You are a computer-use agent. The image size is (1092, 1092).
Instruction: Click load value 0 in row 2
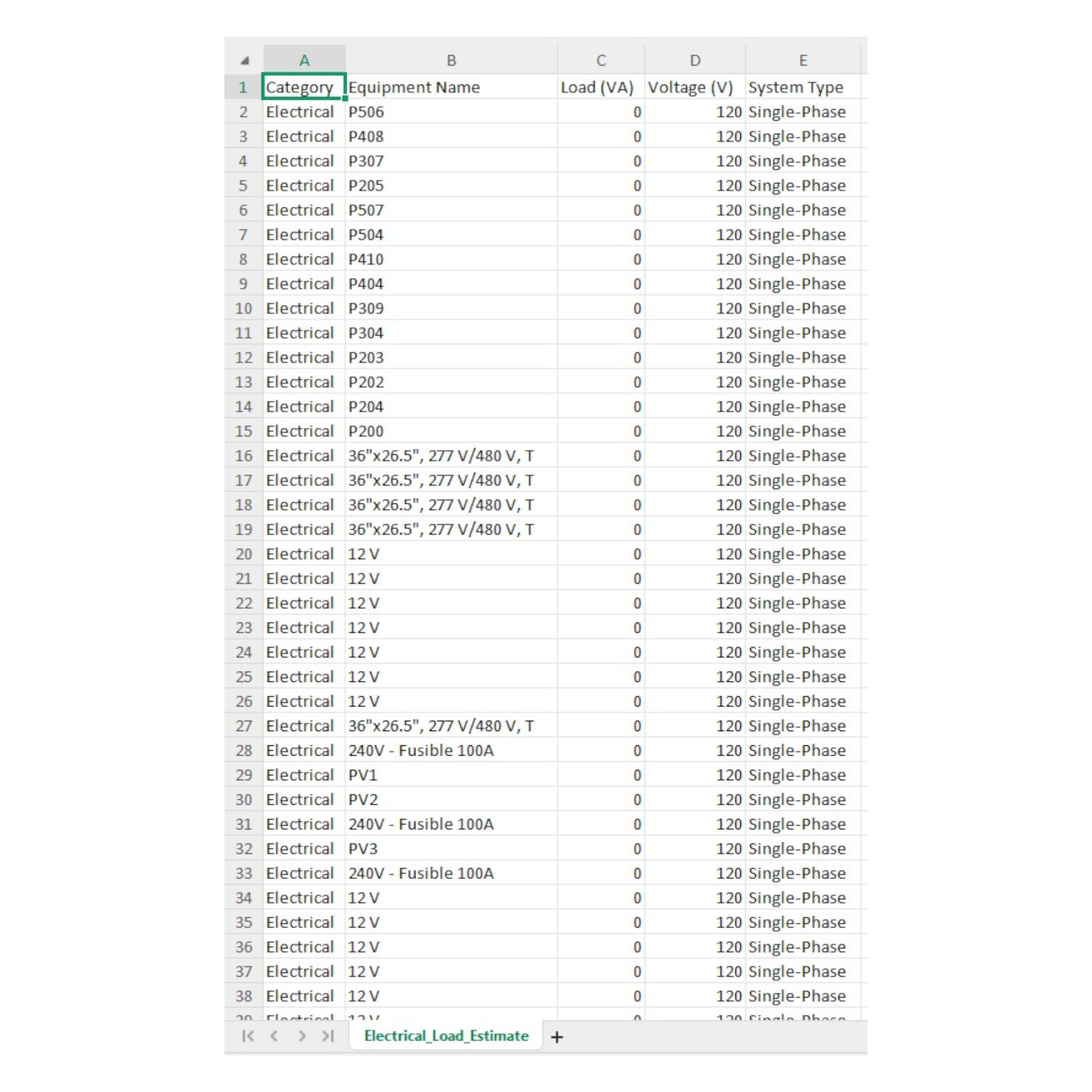coord(601,112)
